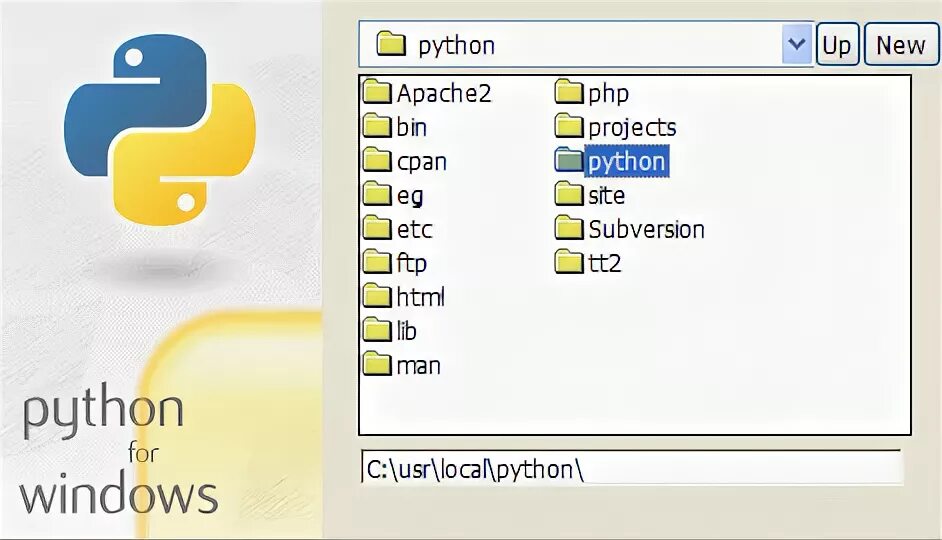Select the 'lib' folder name
Screen dimensions: 942x540
click(406, 331)
